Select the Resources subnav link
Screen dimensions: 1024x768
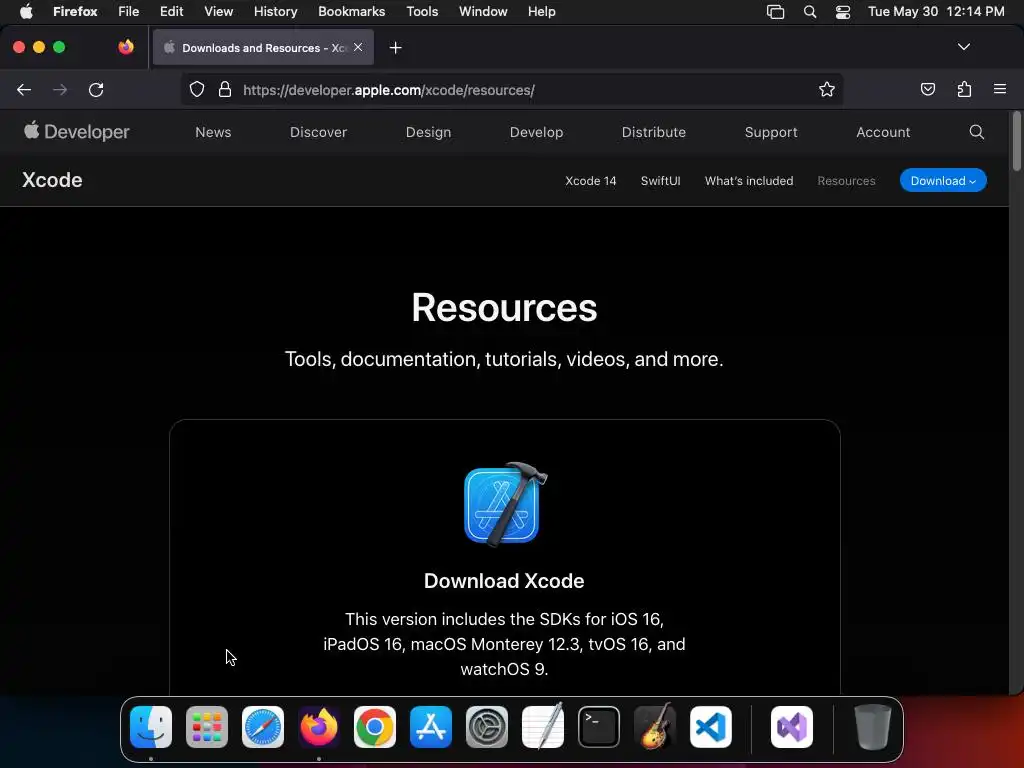coord(846,181)
